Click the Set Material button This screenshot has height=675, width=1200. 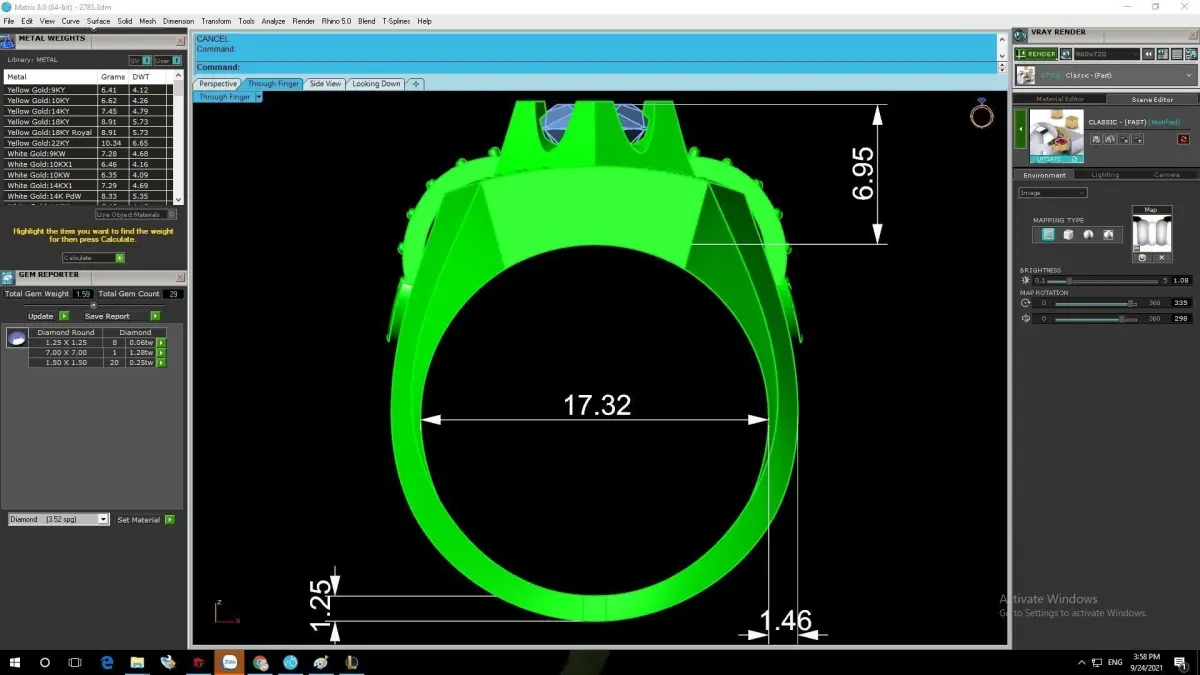[x=145, y=520]
